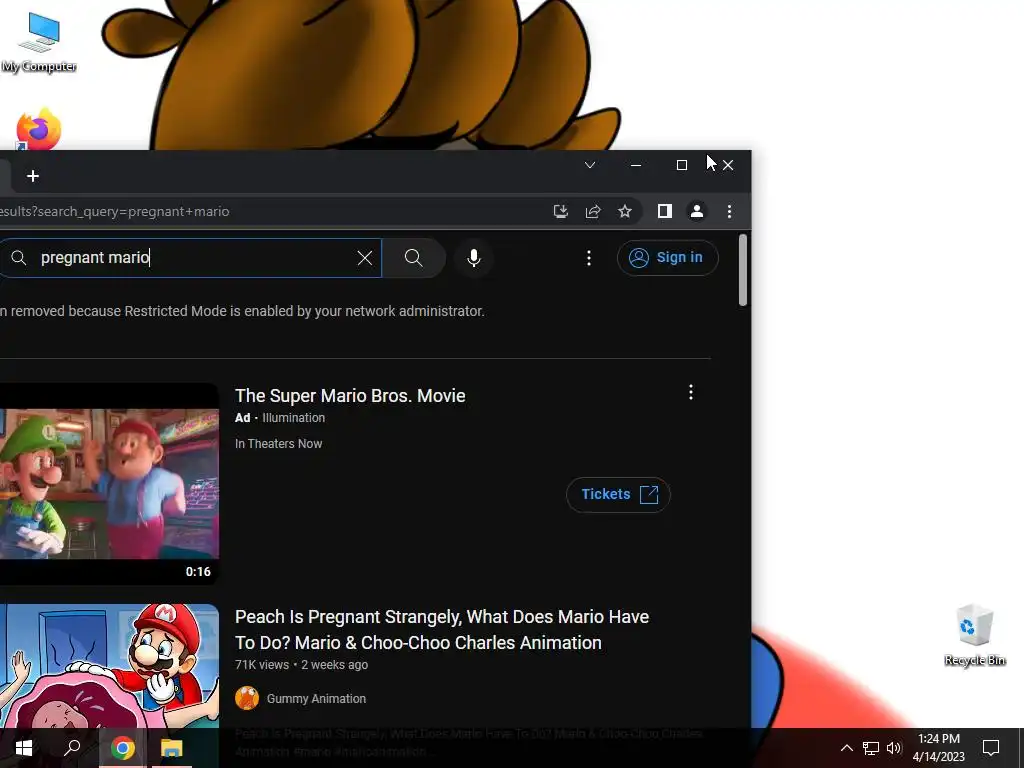This screenshot has width=1024, height=768.
Task: Open Recycle Bin on desktop
Action: [975, 635]
